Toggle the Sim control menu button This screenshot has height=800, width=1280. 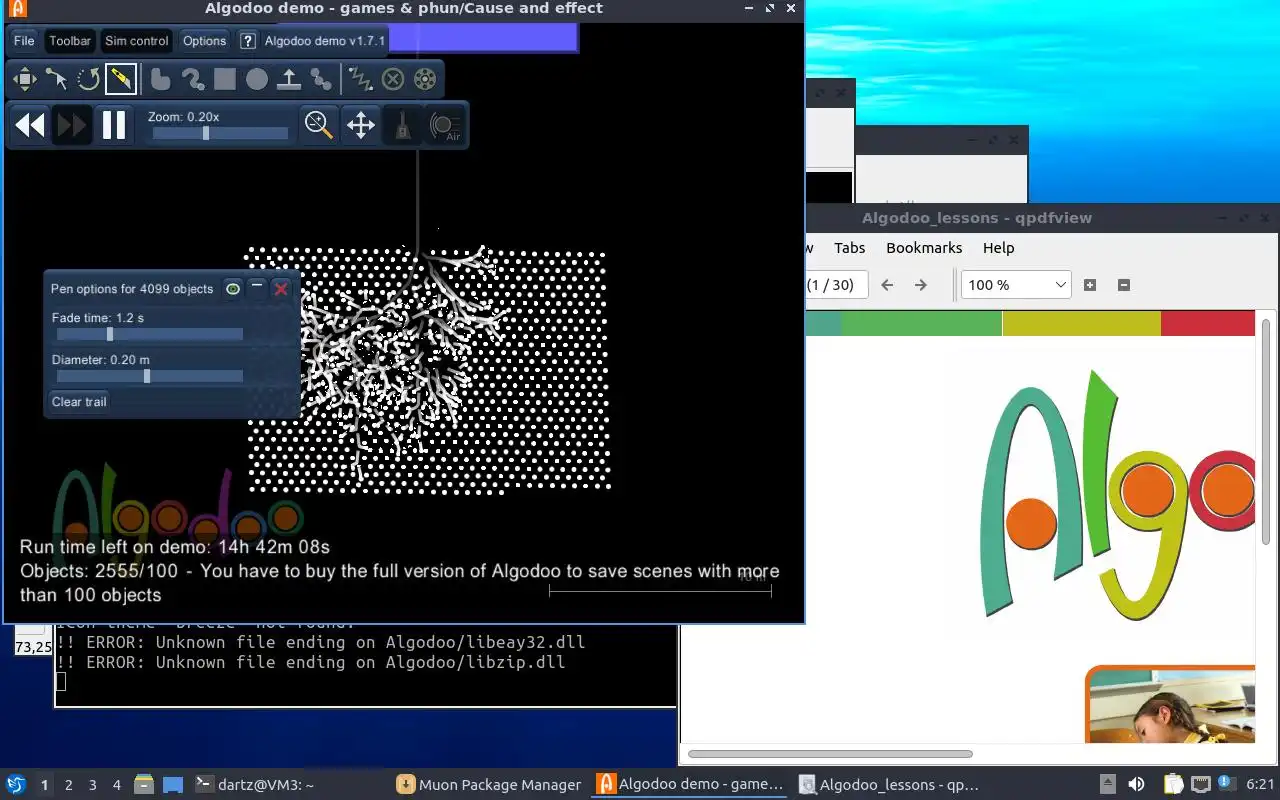tap(136, 41)
